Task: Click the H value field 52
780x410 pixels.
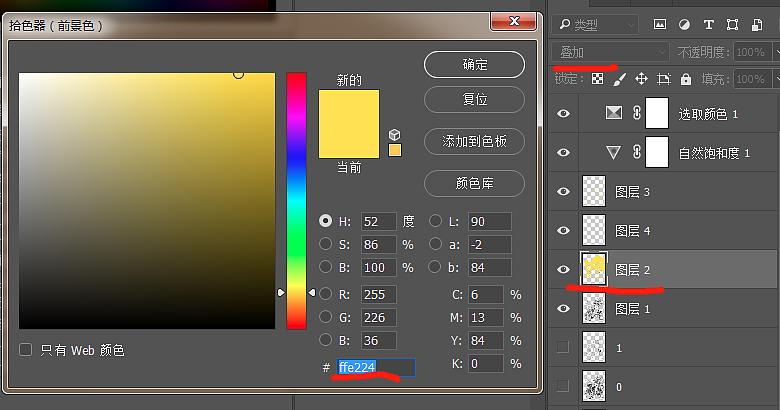Action: (379, 221)
